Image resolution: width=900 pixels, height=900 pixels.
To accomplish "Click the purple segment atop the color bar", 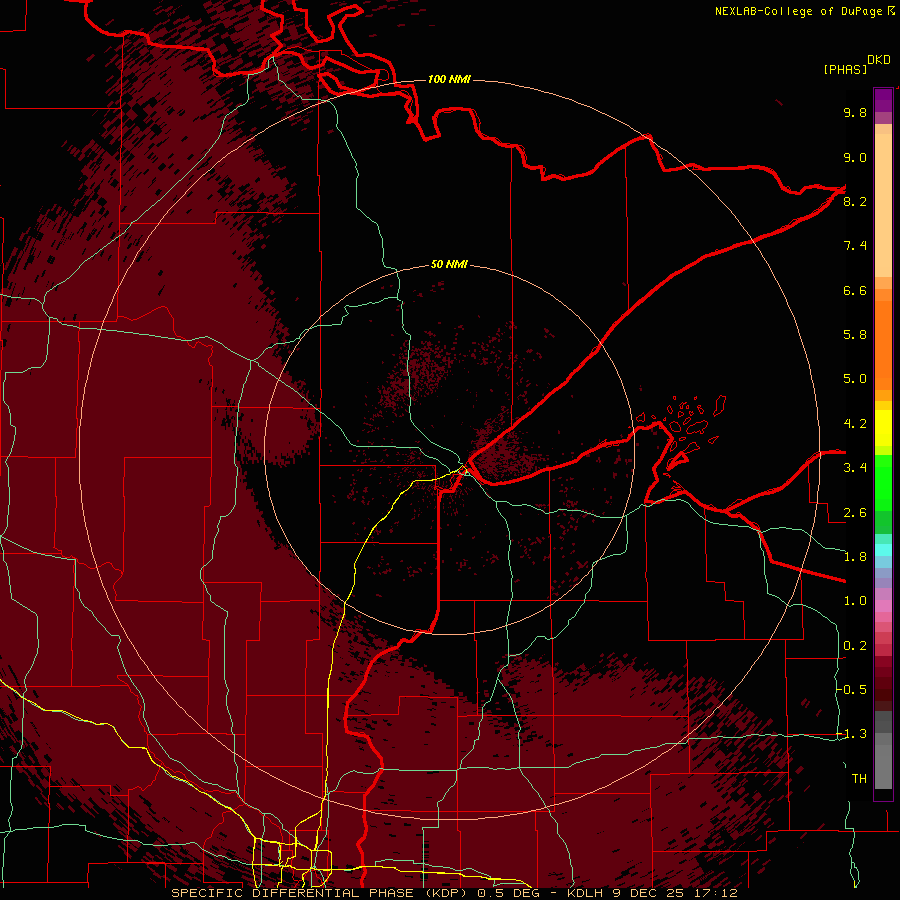I will [883, 100].
